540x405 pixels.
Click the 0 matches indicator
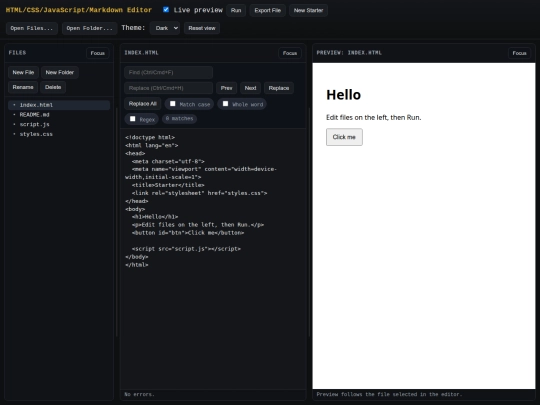(x=179, y=119)
